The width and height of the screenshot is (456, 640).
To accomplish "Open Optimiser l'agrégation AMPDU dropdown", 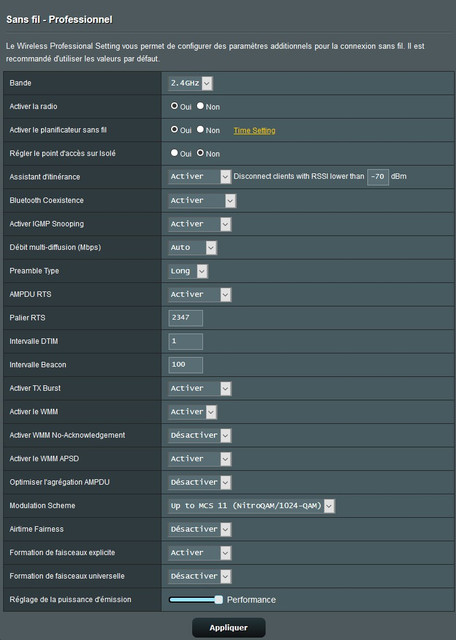I will tap(200, 482).
